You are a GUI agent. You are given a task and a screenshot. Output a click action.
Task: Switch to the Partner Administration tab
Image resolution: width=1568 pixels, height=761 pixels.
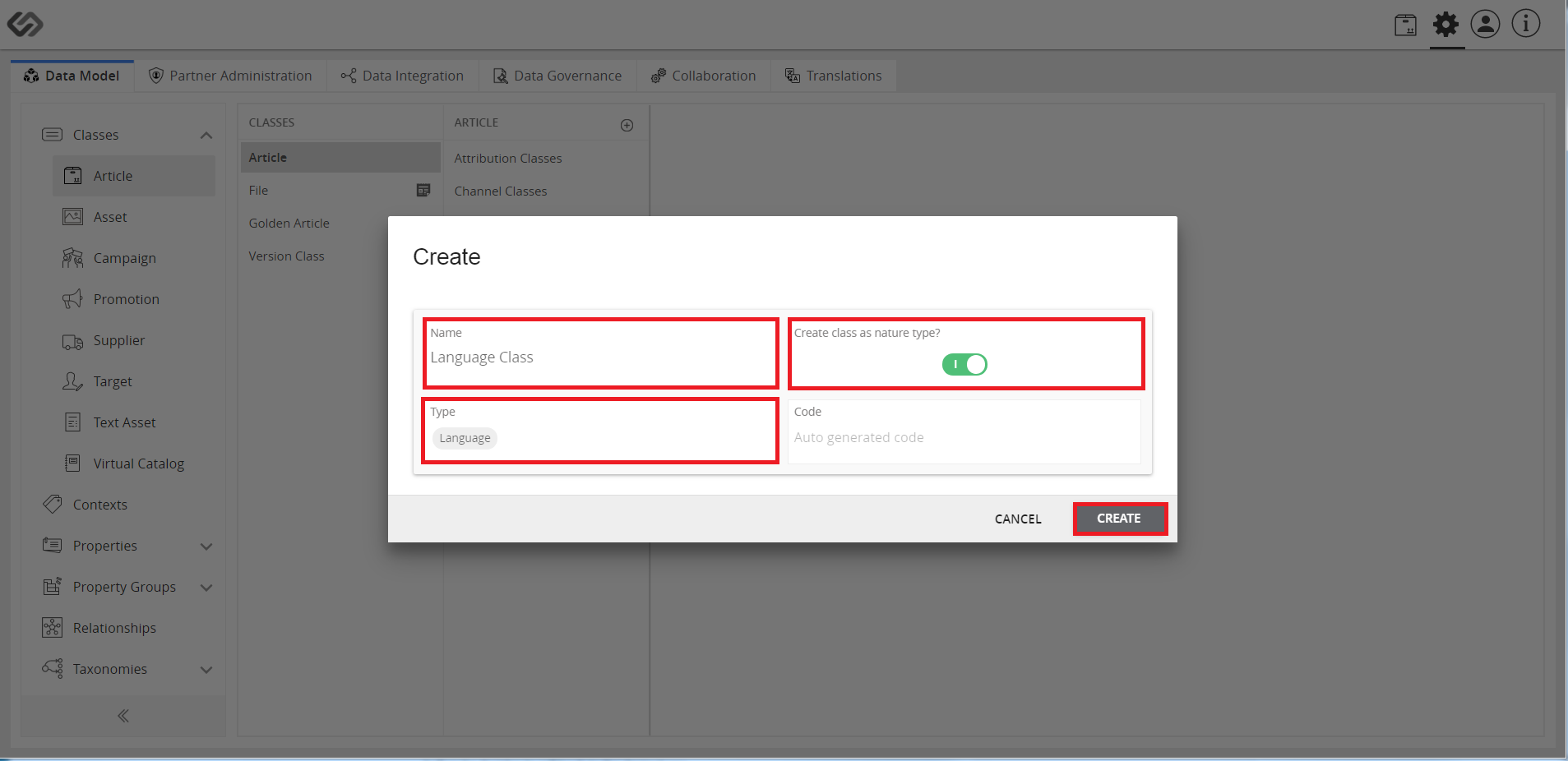tap(230, 76)
